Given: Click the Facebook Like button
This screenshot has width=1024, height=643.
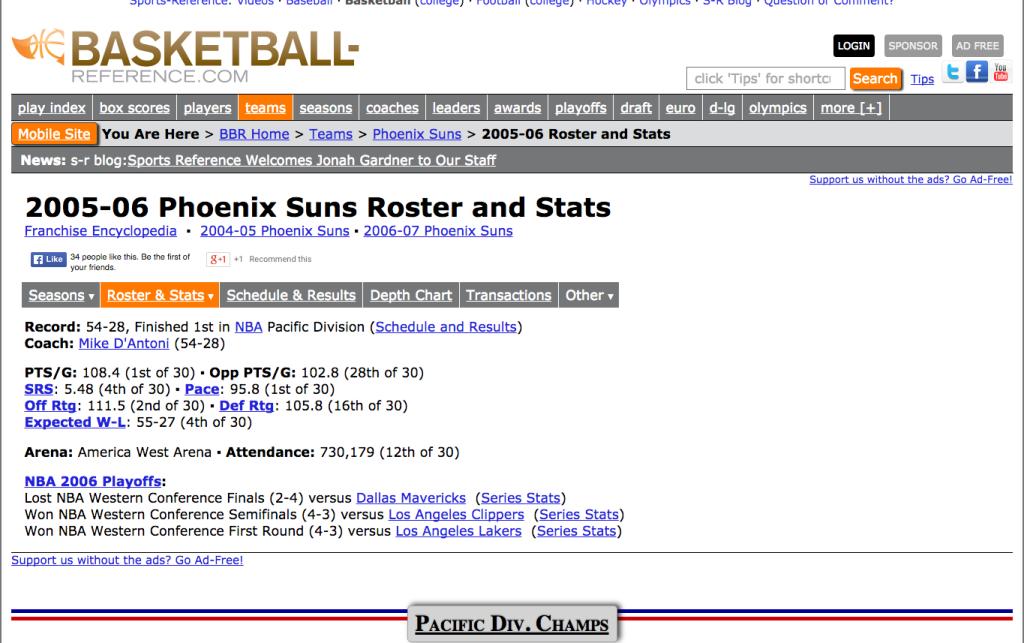Looking at the screenshot, I should (48, 259).
